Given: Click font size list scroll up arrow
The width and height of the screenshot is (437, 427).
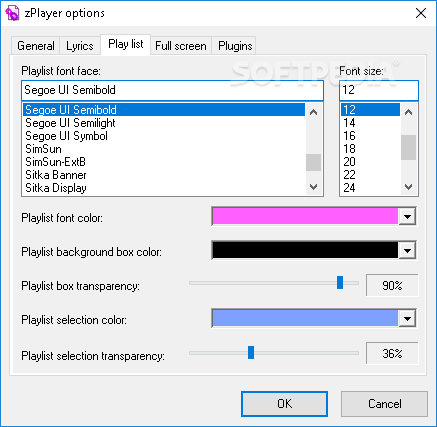Looking at the screenshot, I should (x=409, y=112).
